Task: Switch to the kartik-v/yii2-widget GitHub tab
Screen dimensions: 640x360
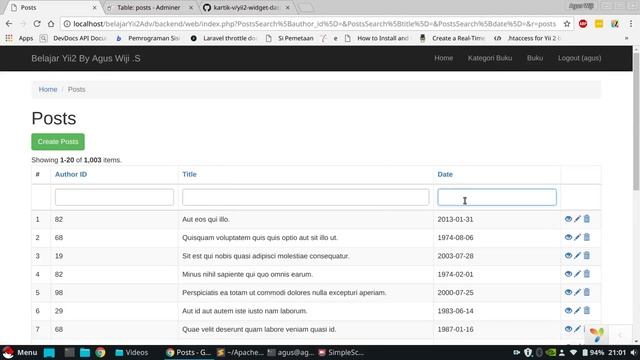Action: [x=246, y=7]
